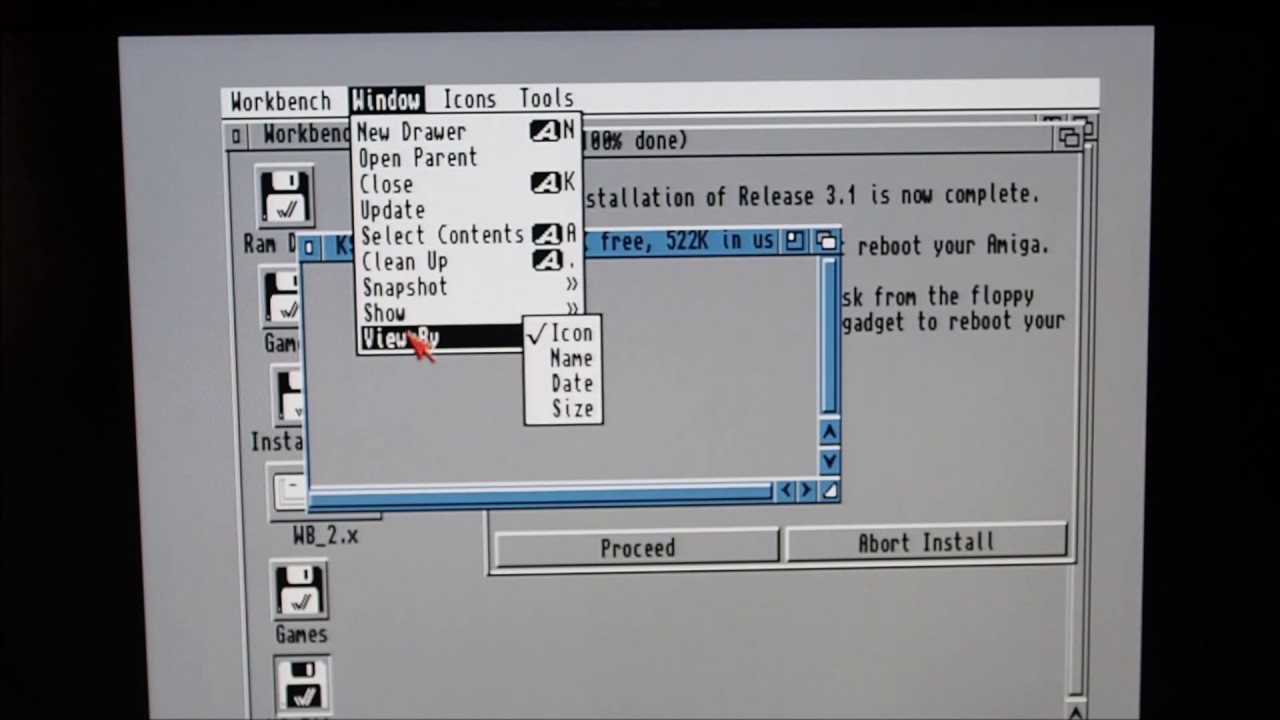Open the Tools menu

coord(546,98)
